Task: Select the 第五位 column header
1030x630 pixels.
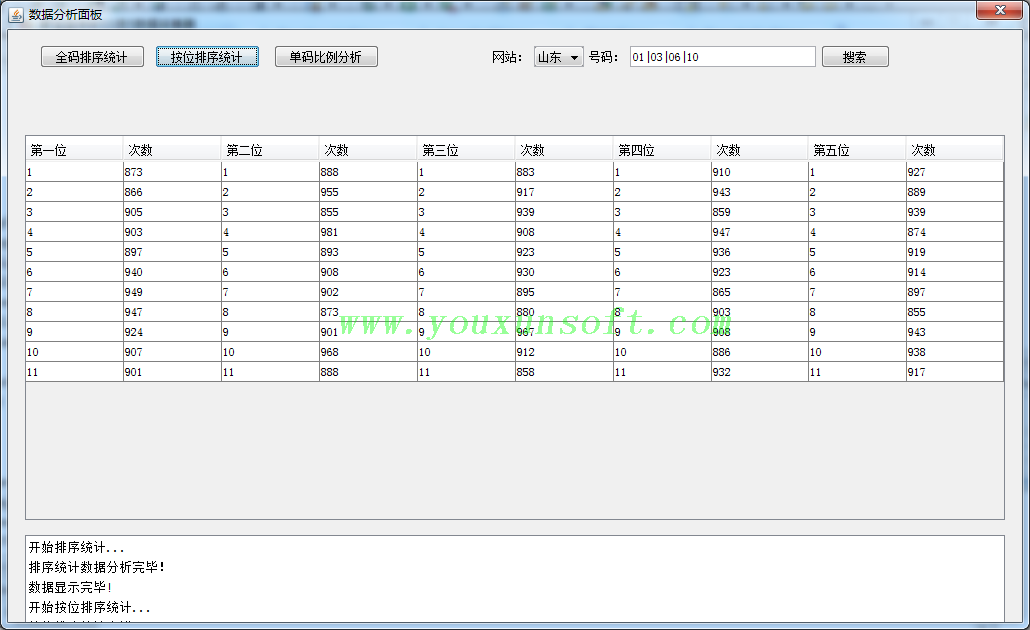Action: coord(857,150)
